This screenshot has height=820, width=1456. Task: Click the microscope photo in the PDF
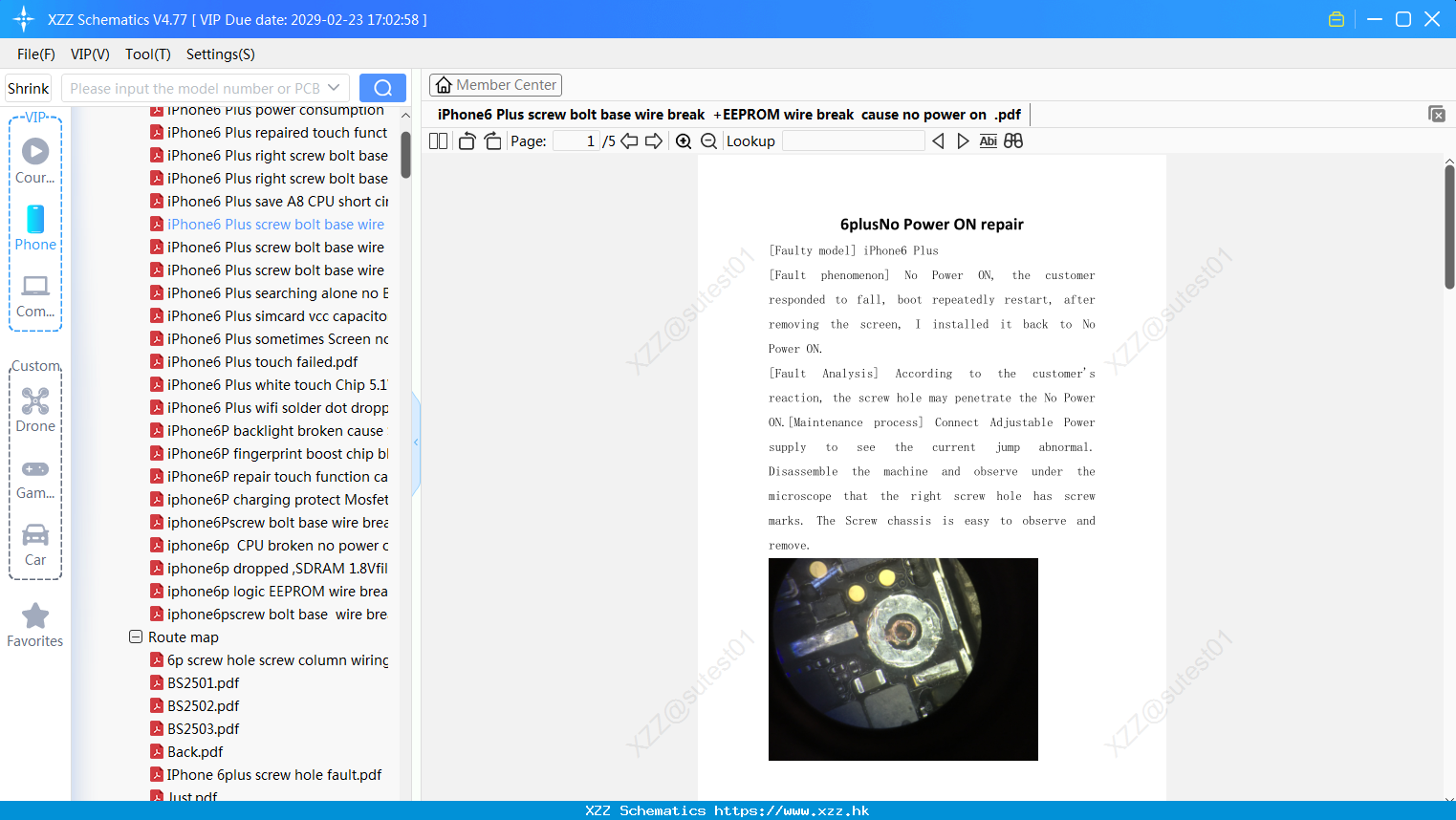(903, 659)
